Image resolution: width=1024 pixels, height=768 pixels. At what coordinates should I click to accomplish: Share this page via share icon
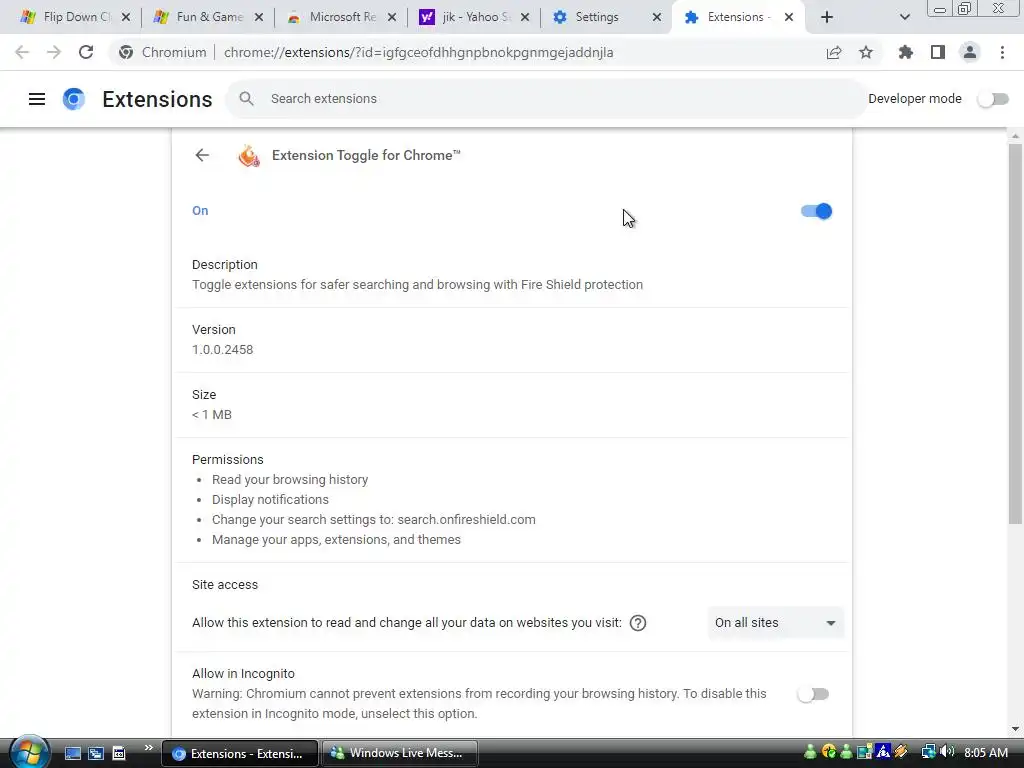coord(834,52)
